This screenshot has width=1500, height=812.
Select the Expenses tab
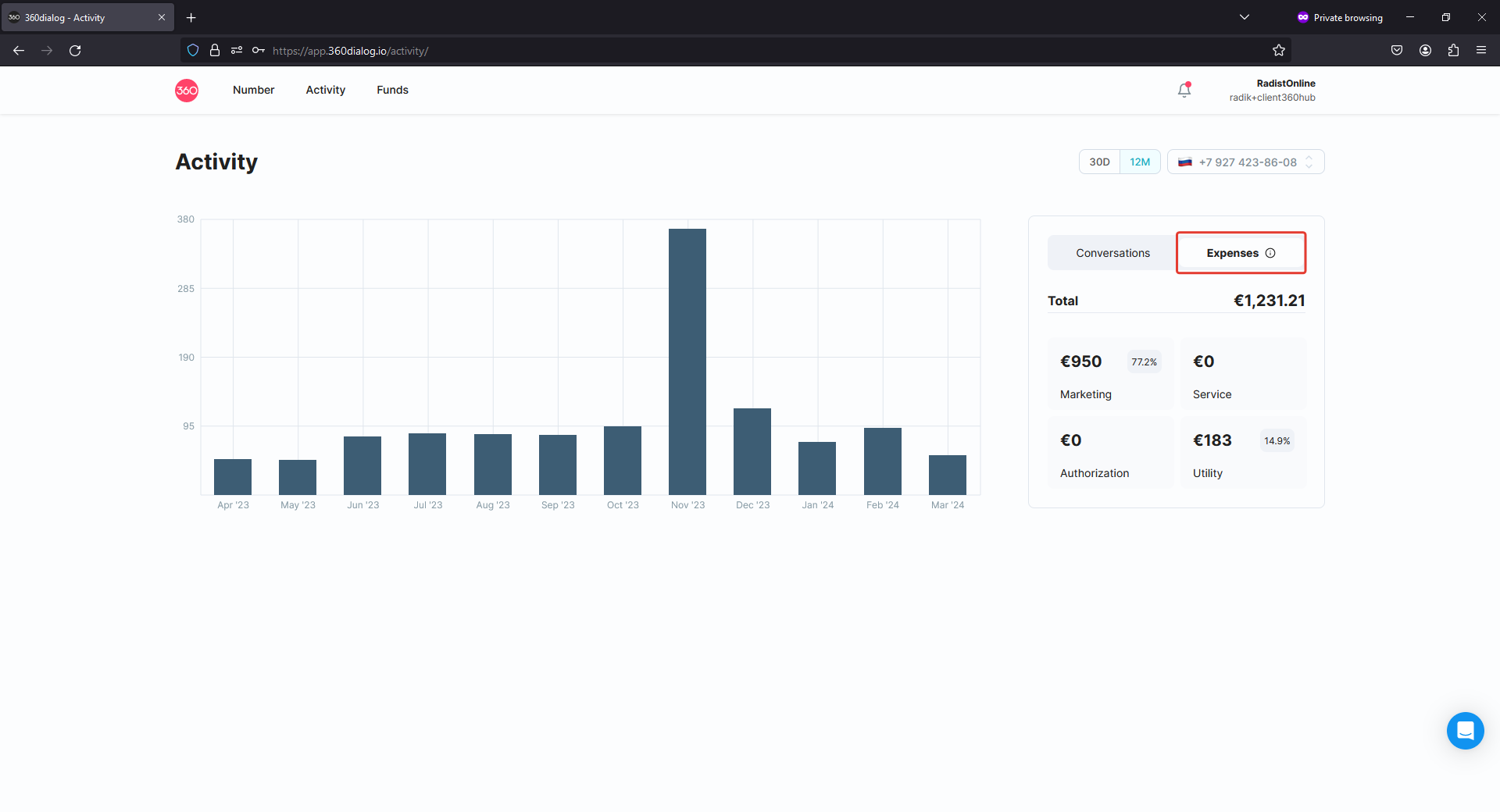tap(1241, 253)
